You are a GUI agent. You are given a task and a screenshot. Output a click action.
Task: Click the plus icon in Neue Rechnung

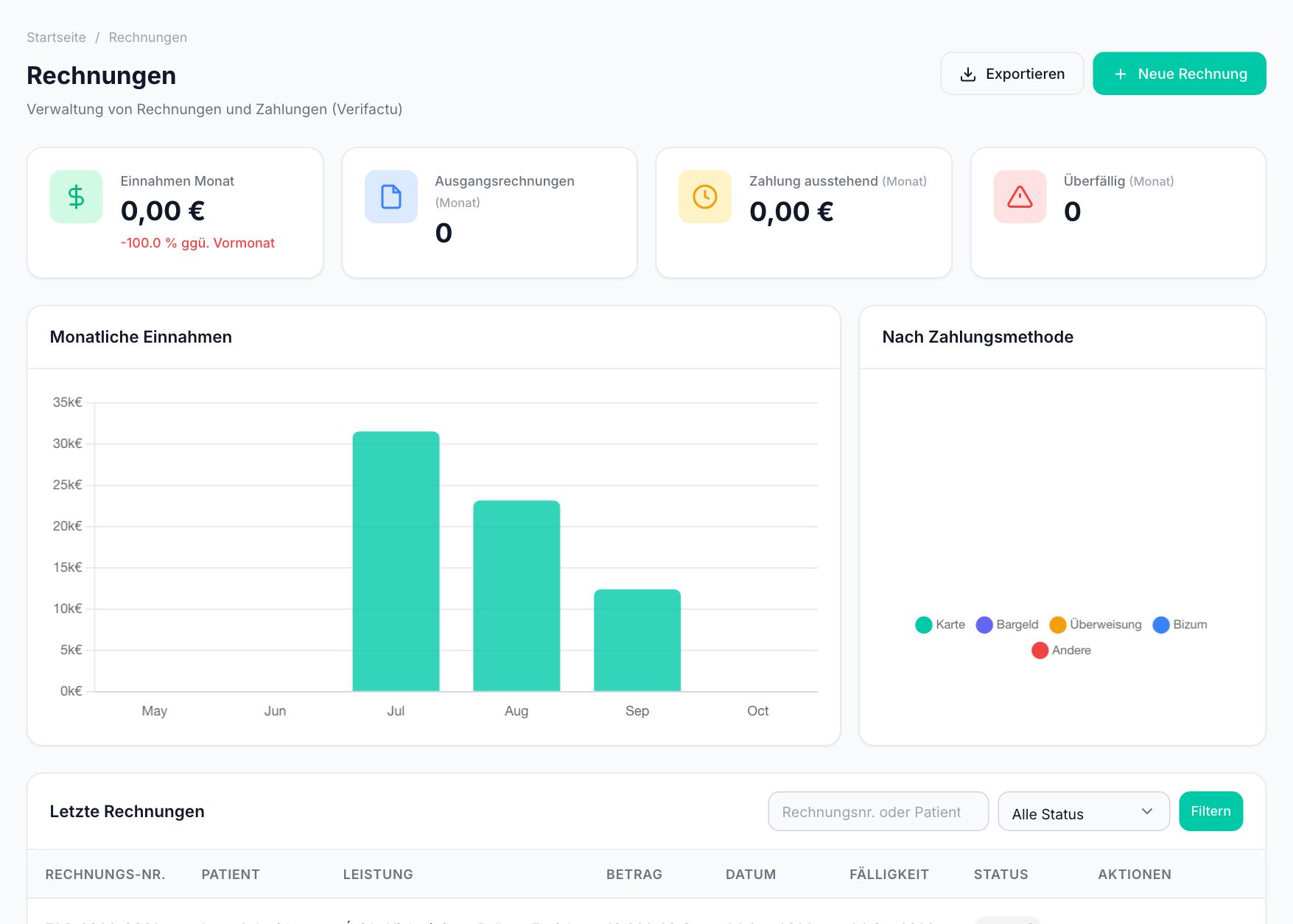point(1121,74)
